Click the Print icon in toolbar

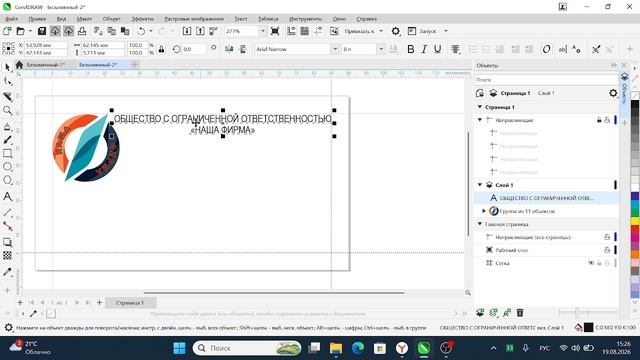point(82,31)
